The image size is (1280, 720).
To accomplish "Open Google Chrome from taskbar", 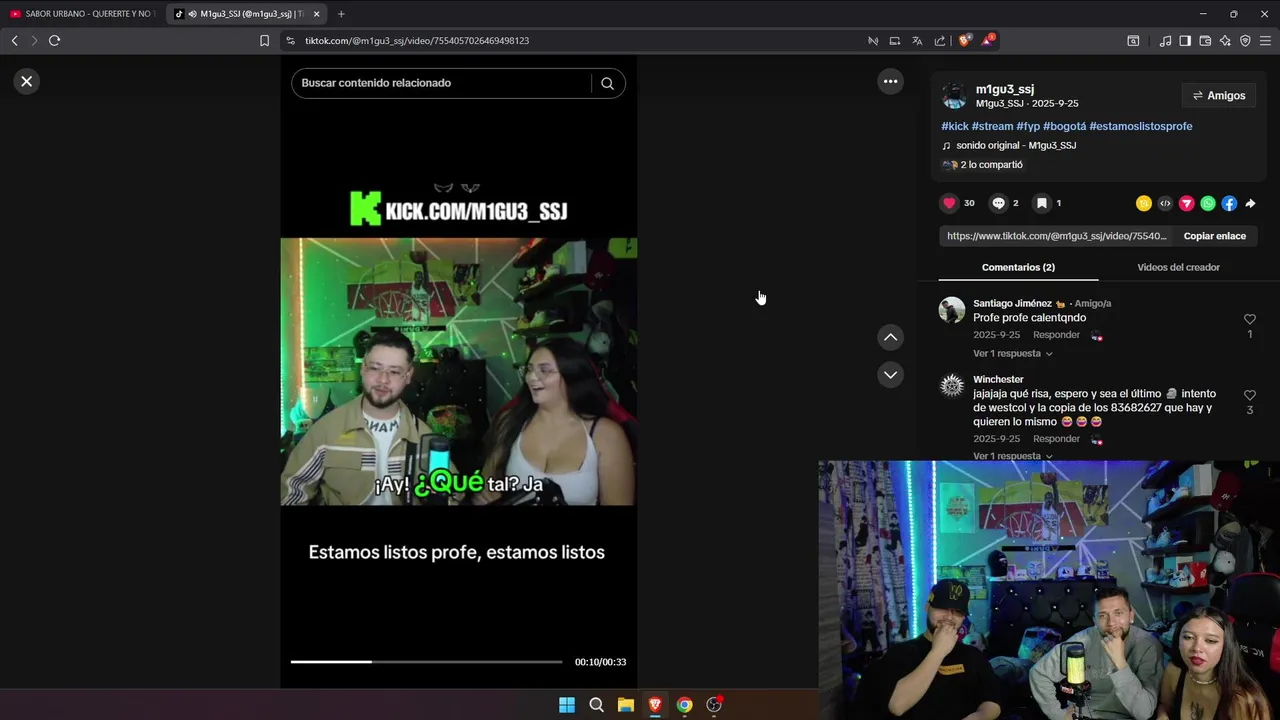I will (x=684, y=705).
